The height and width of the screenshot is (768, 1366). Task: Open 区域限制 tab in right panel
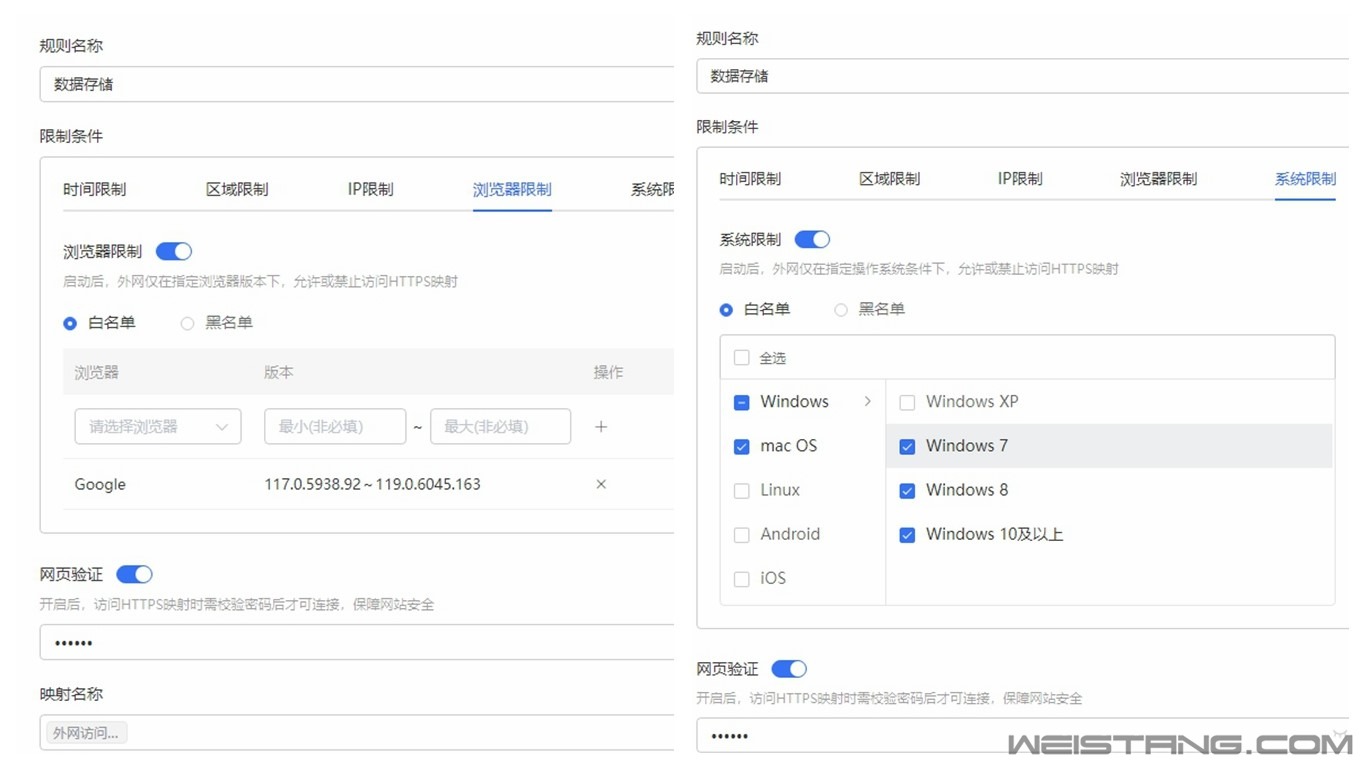pyautogui.click(x=889, y=179)
